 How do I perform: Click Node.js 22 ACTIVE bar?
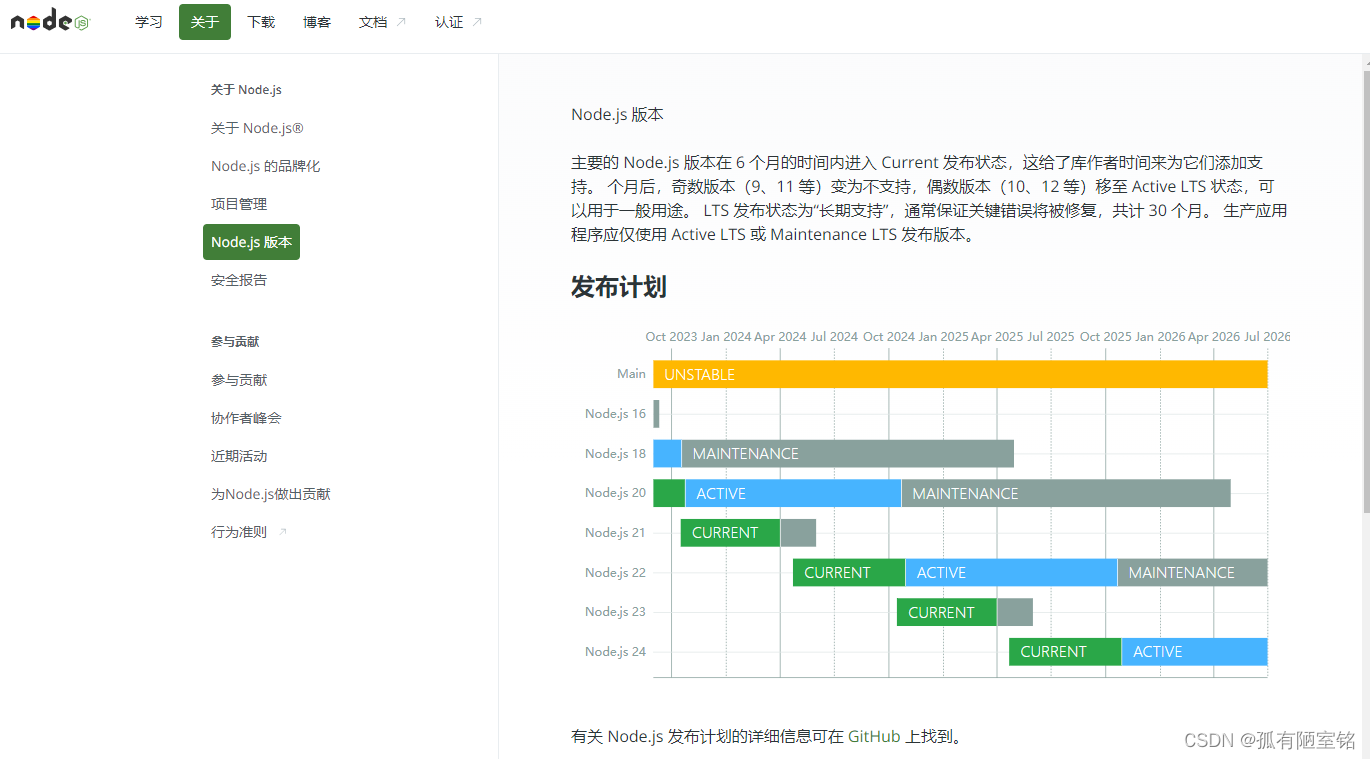pyautogui.click(x=1011, y=573)
